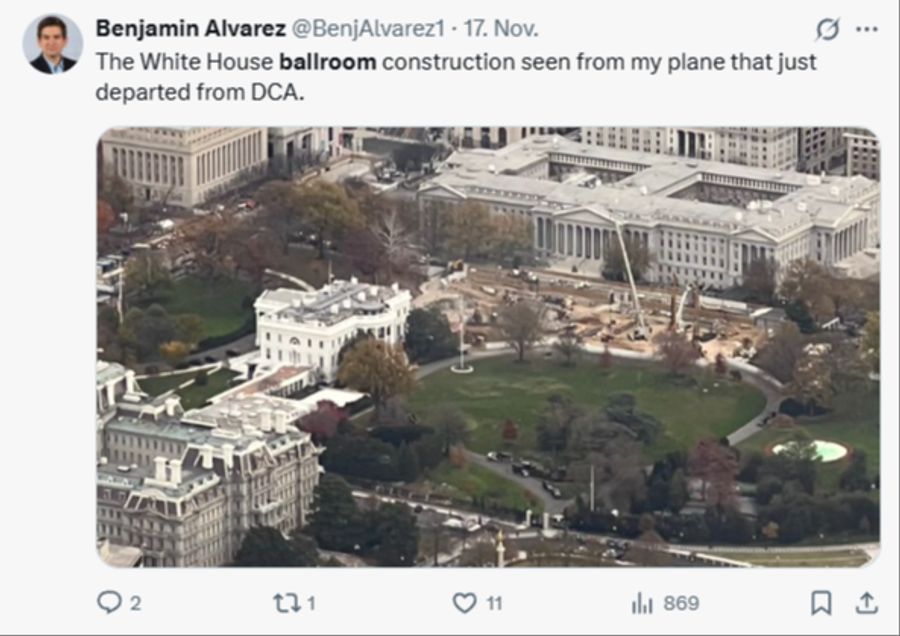Like the tweet with the heart icon
Image resolution: width=900 pixels, height=636 pixels.
[464, 602]
